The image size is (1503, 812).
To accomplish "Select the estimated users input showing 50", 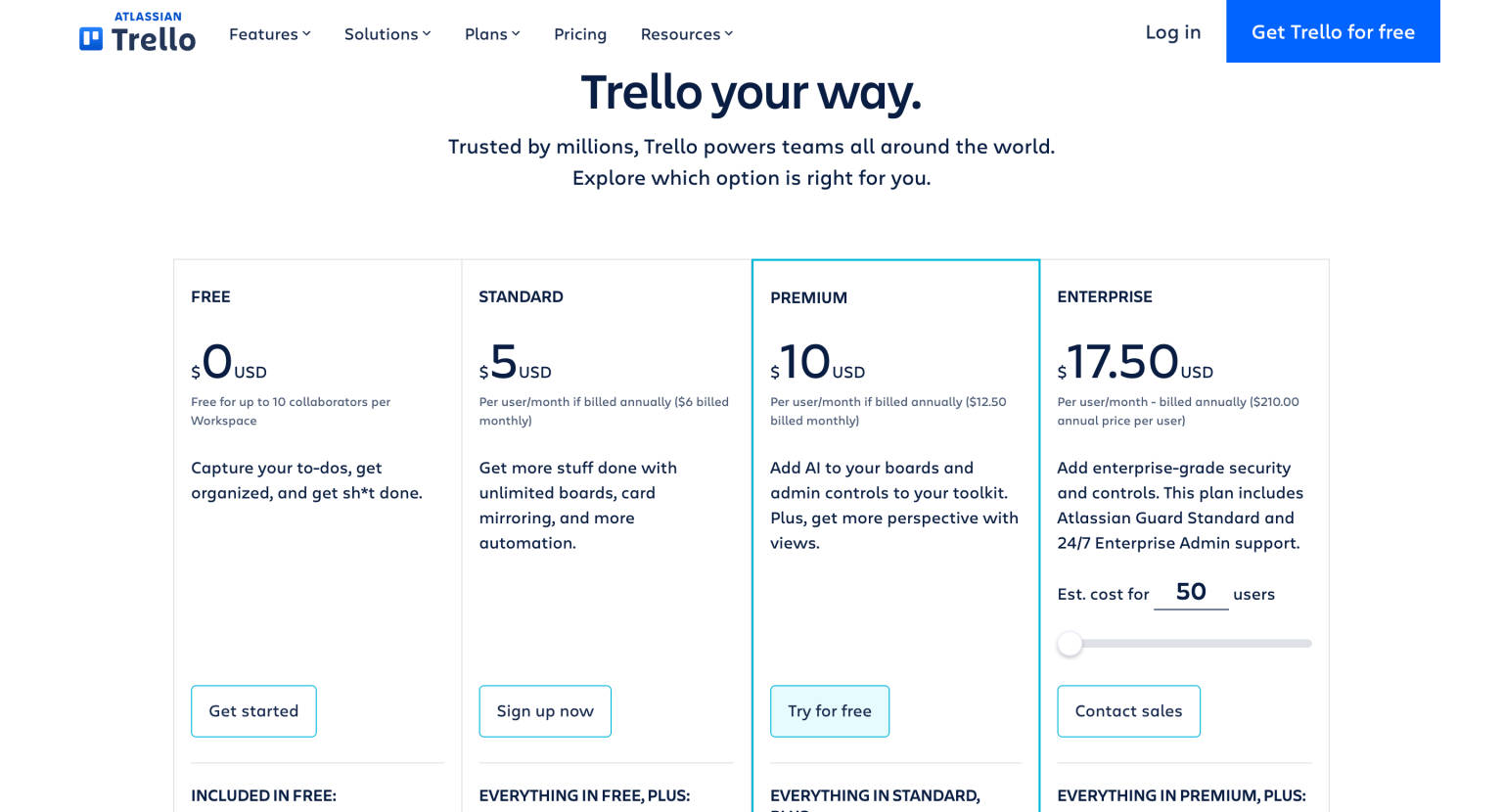I will (x=1191, y=592).
